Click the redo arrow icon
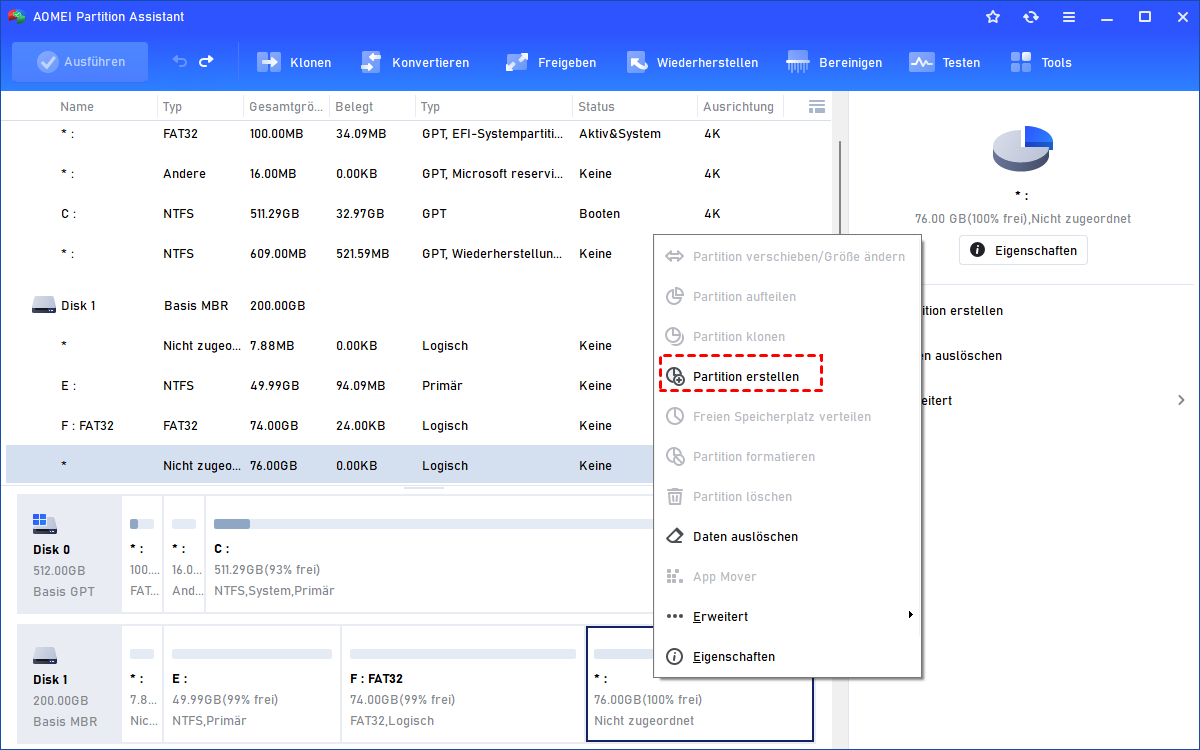Image resolution: width=1200 pixels, height=750 pixels. pos(206,62)
